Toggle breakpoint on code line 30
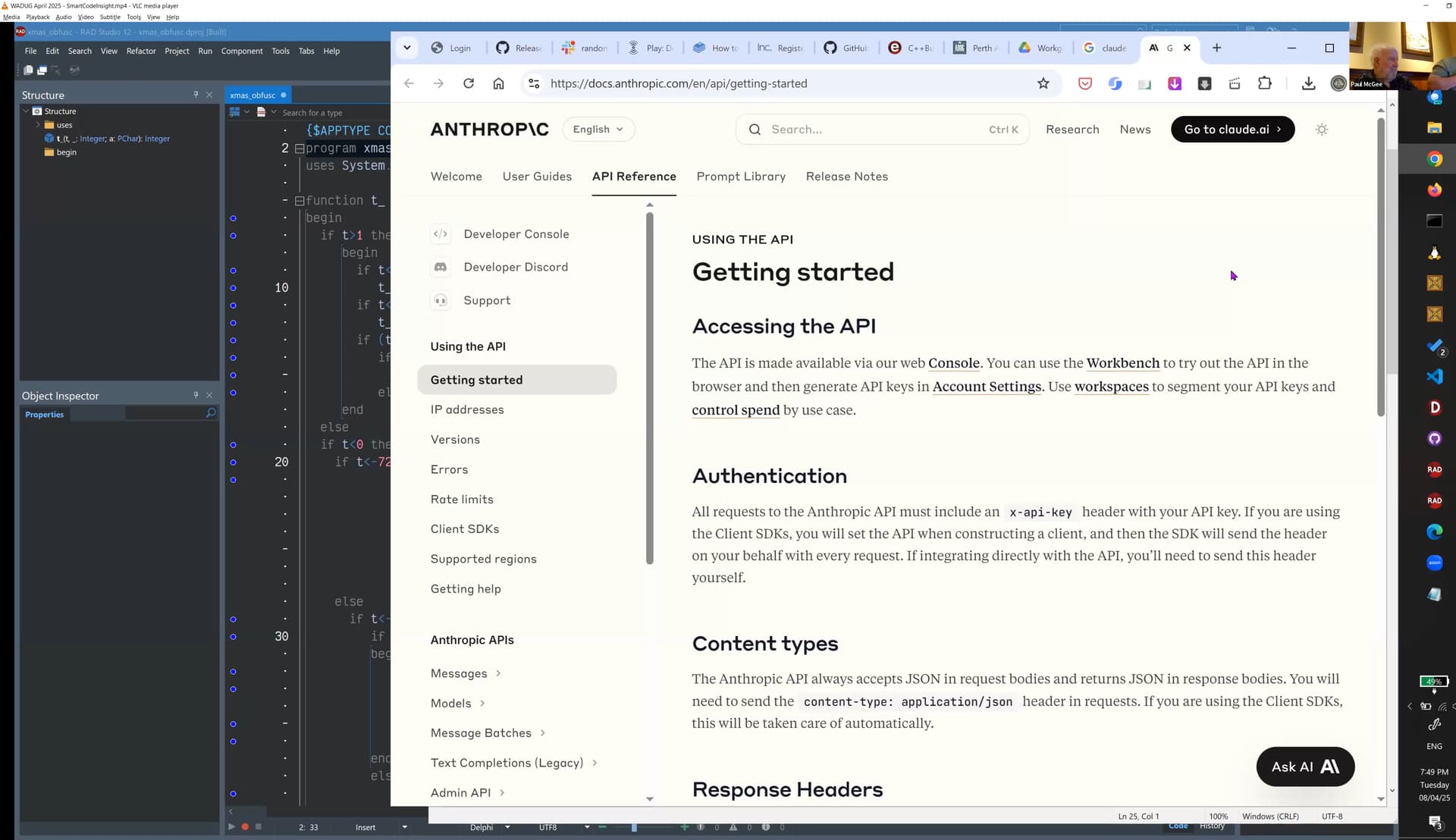The height and width of the screenshot is (840, 1456). [x=233, y=636]
